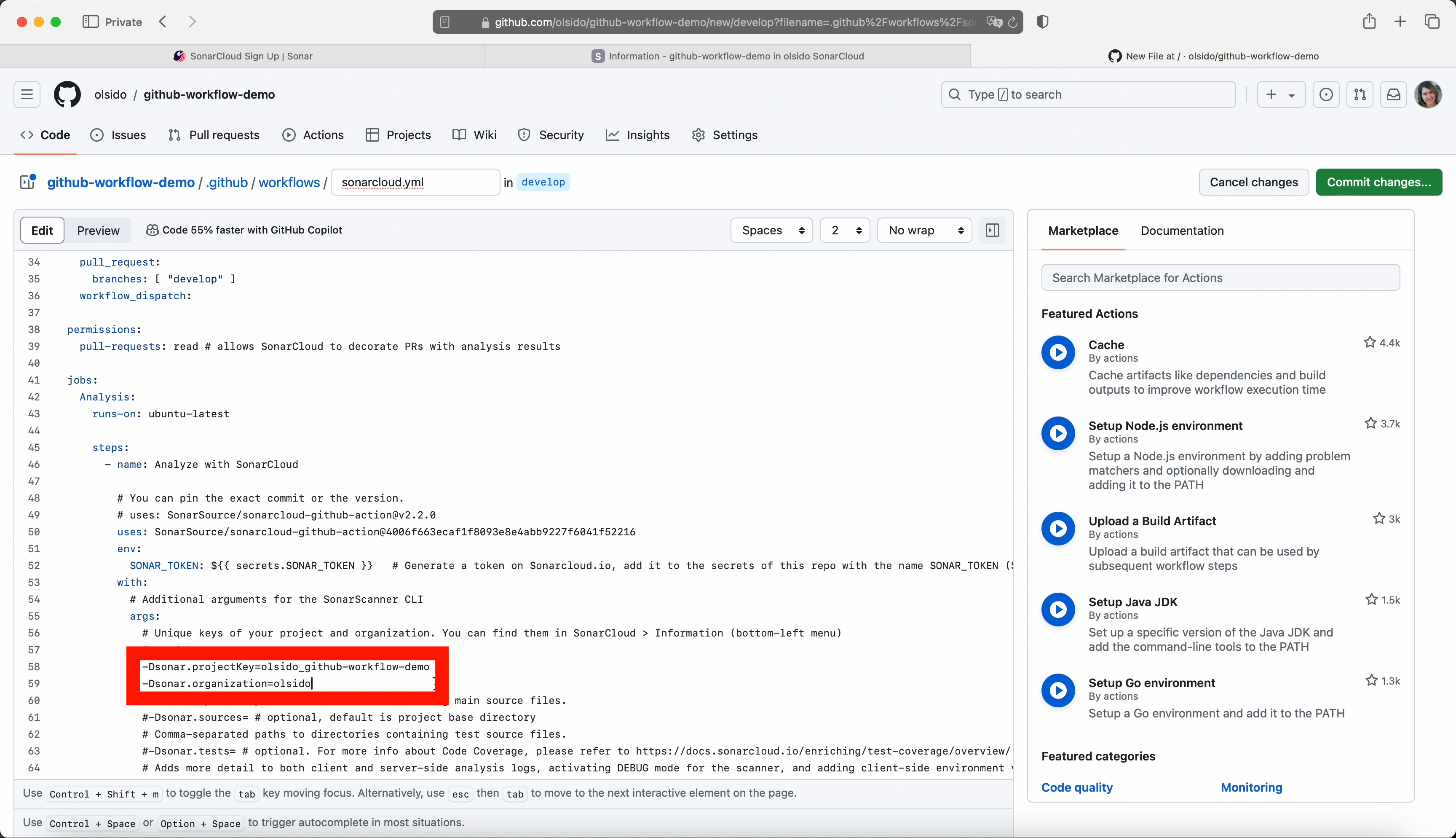This screenshot has height=838, width=1456.
Task: Click the Cancel changes button
Action: (x=1254, y=182)
